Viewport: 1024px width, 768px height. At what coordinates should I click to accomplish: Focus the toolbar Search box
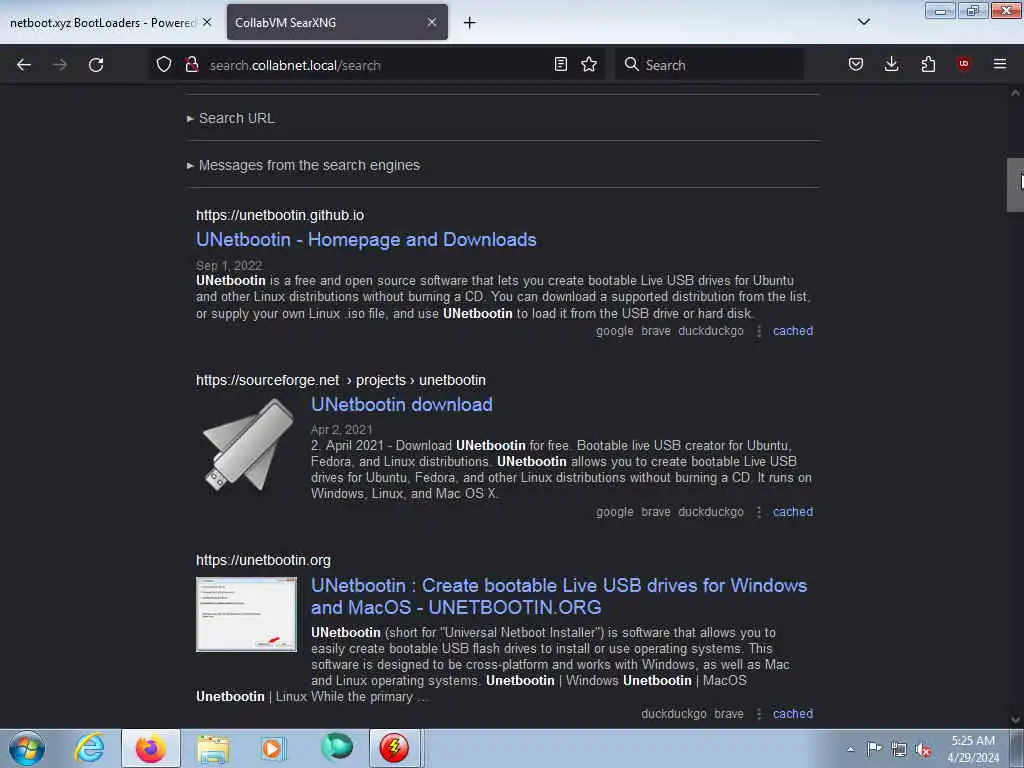(709, 65)
